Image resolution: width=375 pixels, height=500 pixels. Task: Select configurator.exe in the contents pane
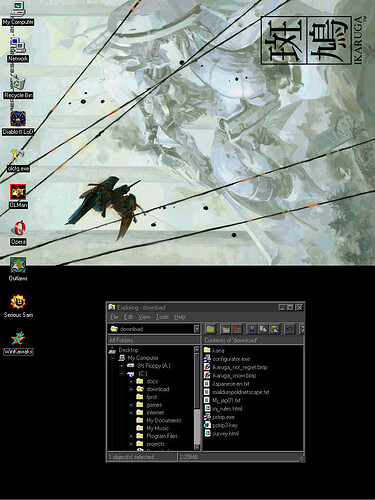click(227, 359)
